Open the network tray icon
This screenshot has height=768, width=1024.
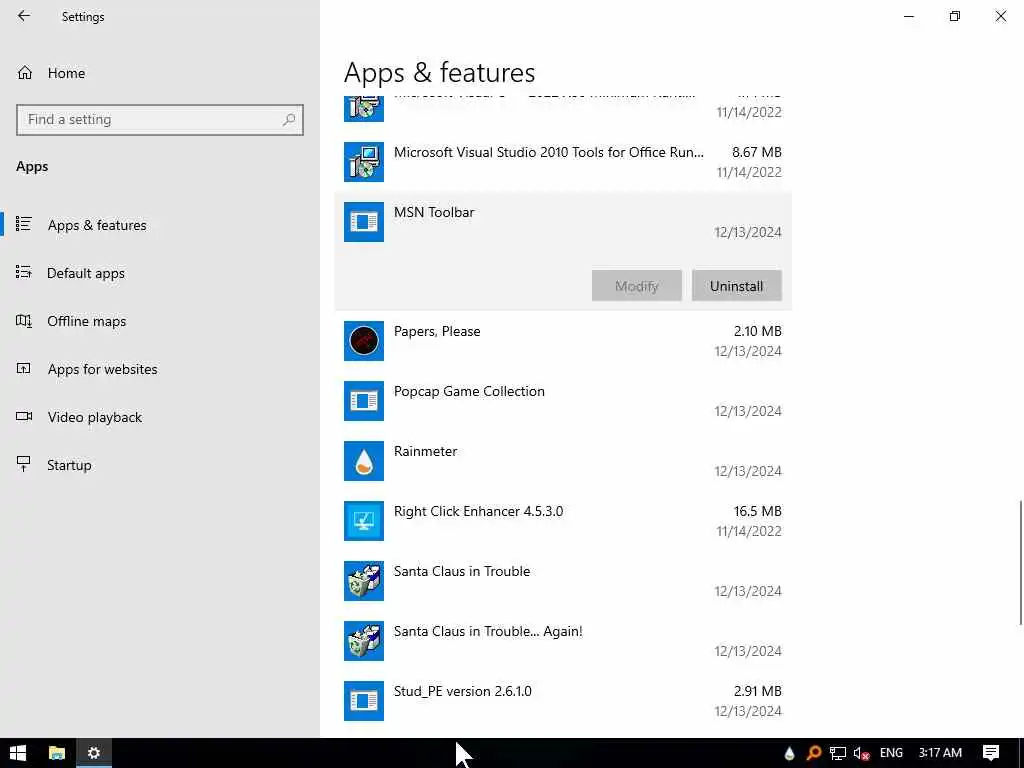(838, 753)
